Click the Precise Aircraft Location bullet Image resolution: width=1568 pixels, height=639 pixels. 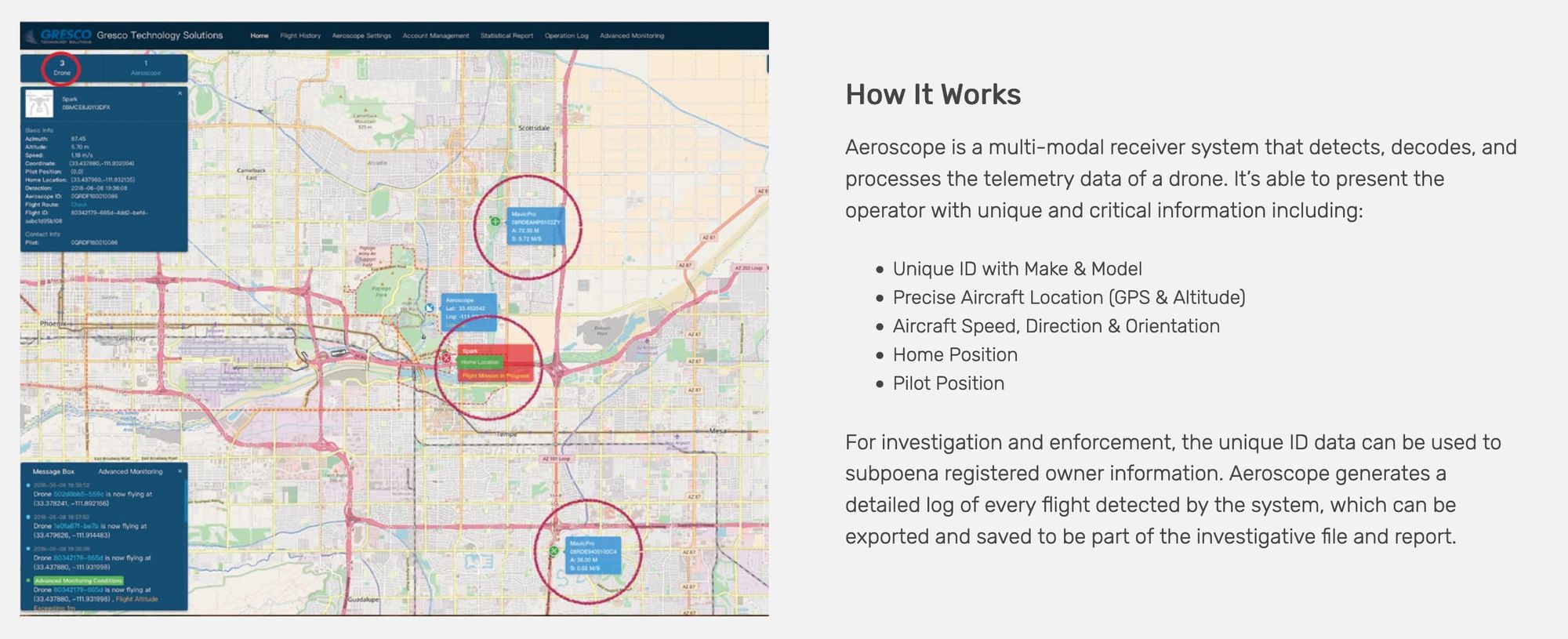tap(1069, 297)
